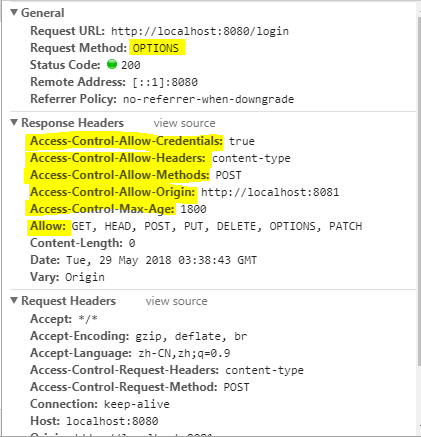Click view source next to Request Headers

coord(176,301)
